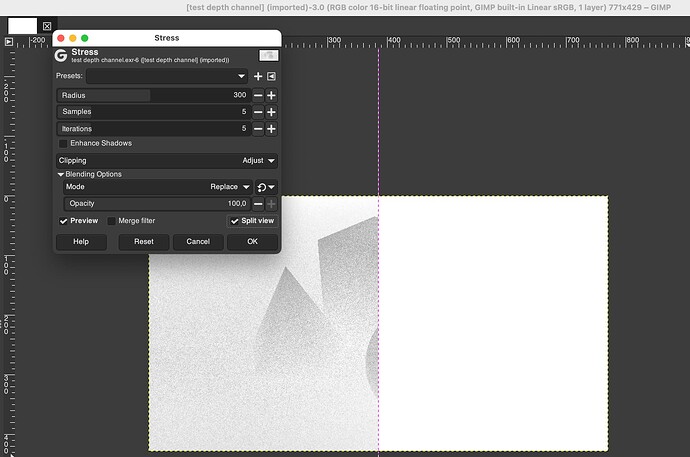Close the Stress dialog red button
The image size is (690, 457).
(61, 38)
